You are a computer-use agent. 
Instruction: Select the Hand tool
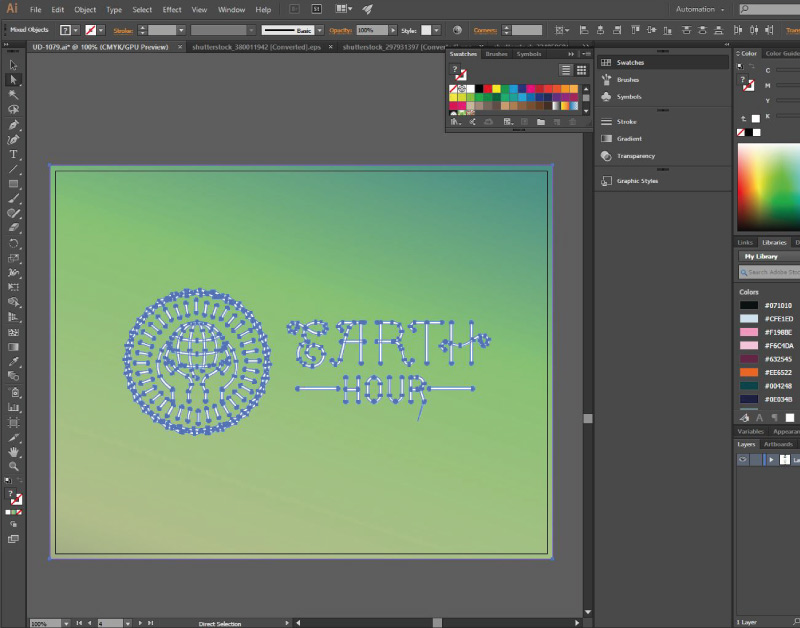[x=13, y=452]
